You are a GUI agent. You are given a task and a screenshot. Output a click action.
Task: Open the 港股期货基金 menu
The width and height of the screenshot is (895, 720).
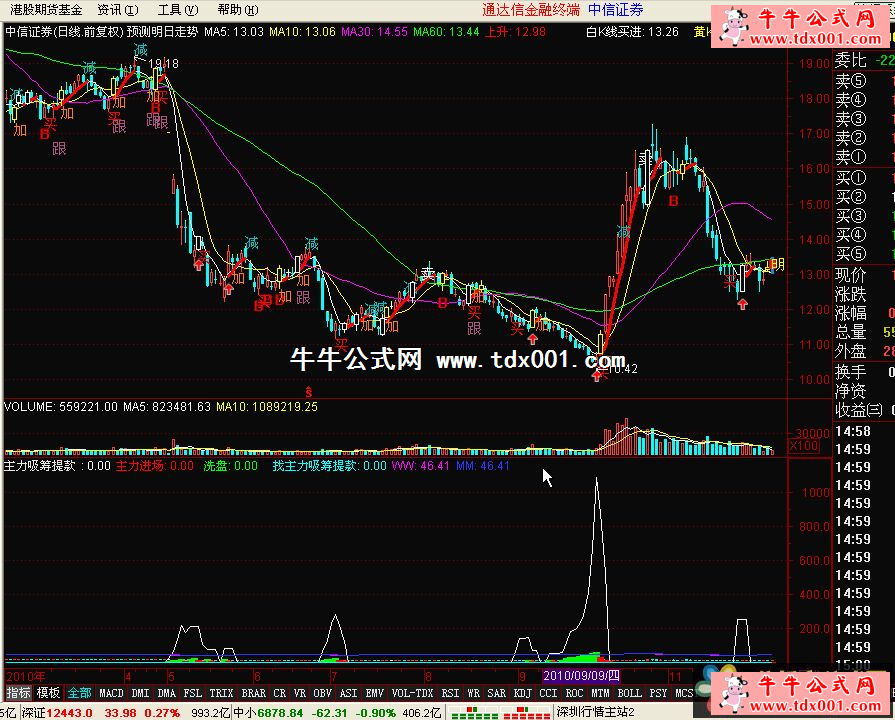click(46, 10)
